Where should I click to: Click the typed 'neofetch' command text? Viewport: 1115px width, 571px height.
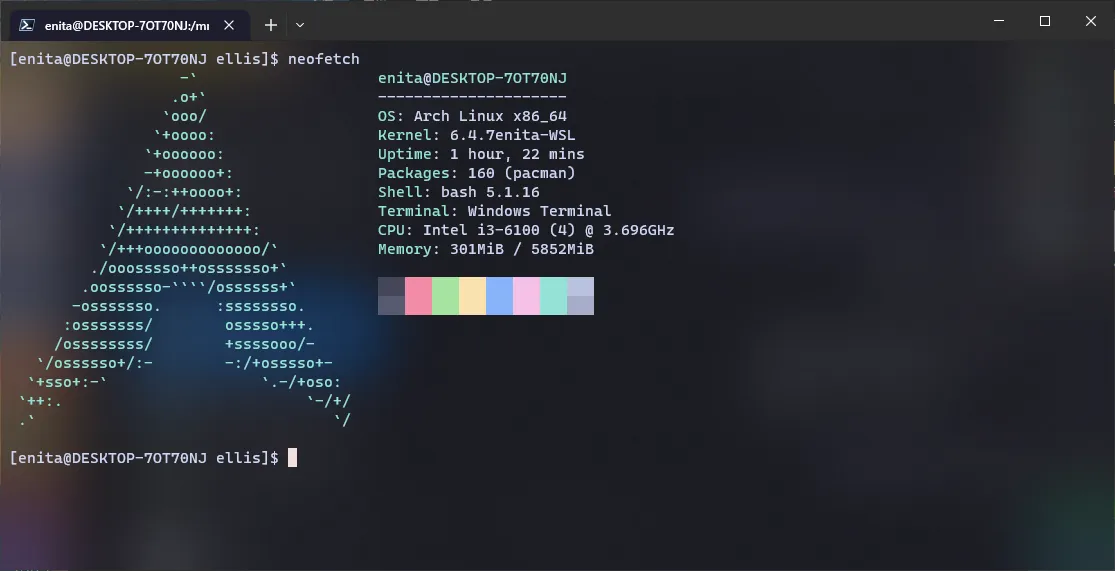click(324, 59)
